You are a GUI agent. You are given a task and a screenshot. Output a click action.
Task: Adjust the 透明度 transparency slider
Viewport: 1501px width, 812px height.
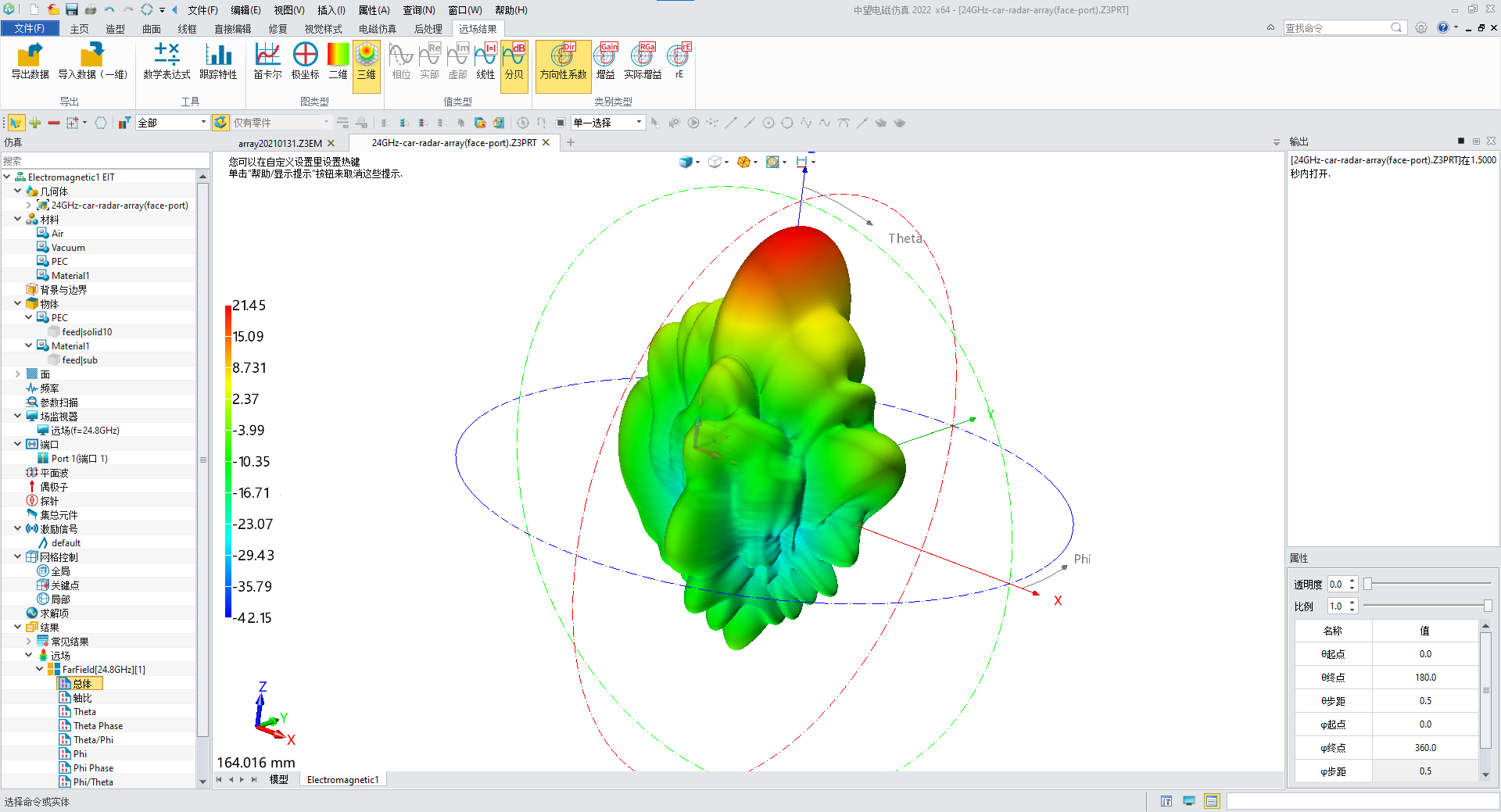click(1369, 585)
